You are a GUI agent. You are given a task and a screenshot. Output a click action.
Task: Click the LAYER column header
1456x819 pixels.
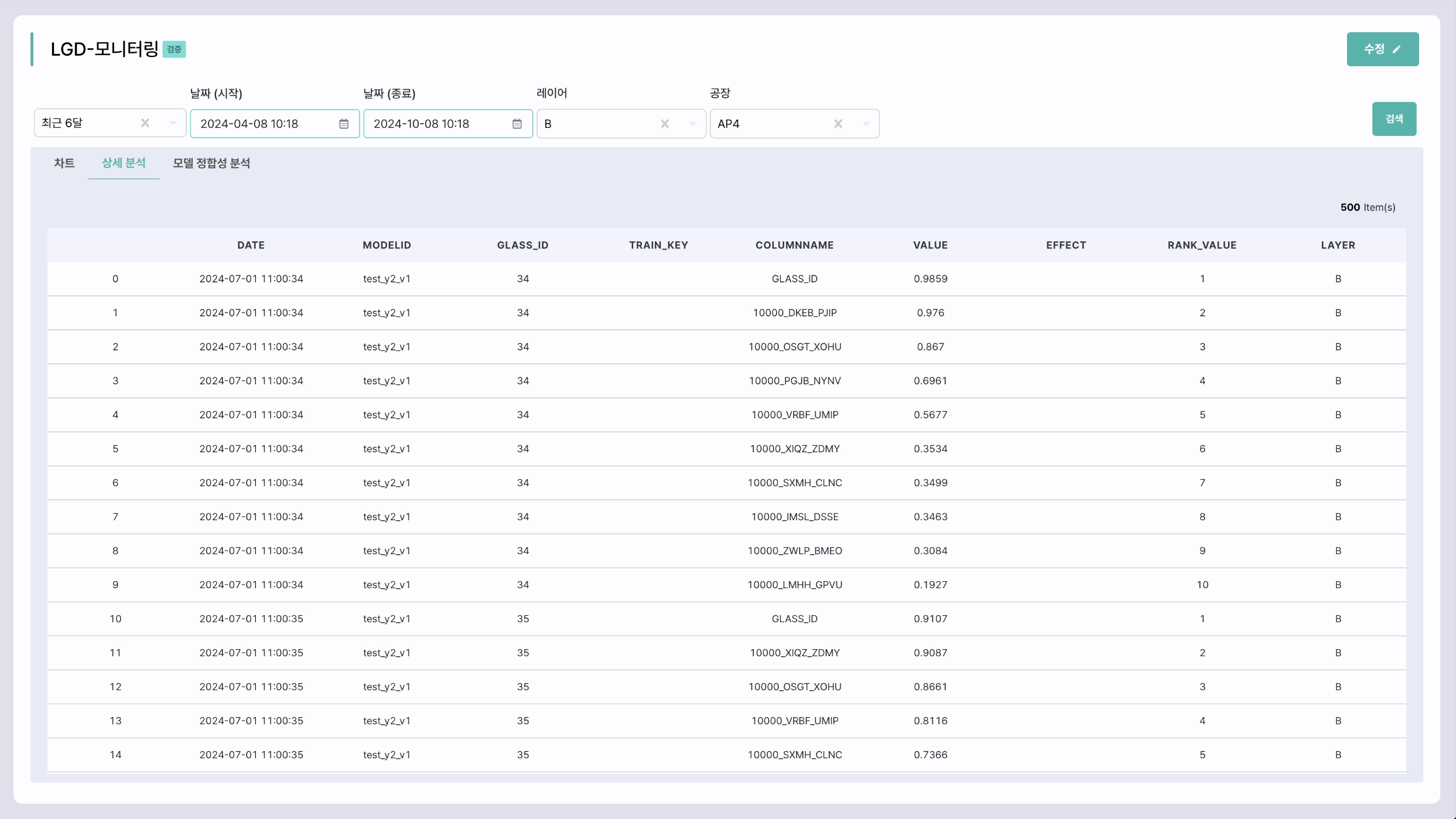coord(1338,245)
